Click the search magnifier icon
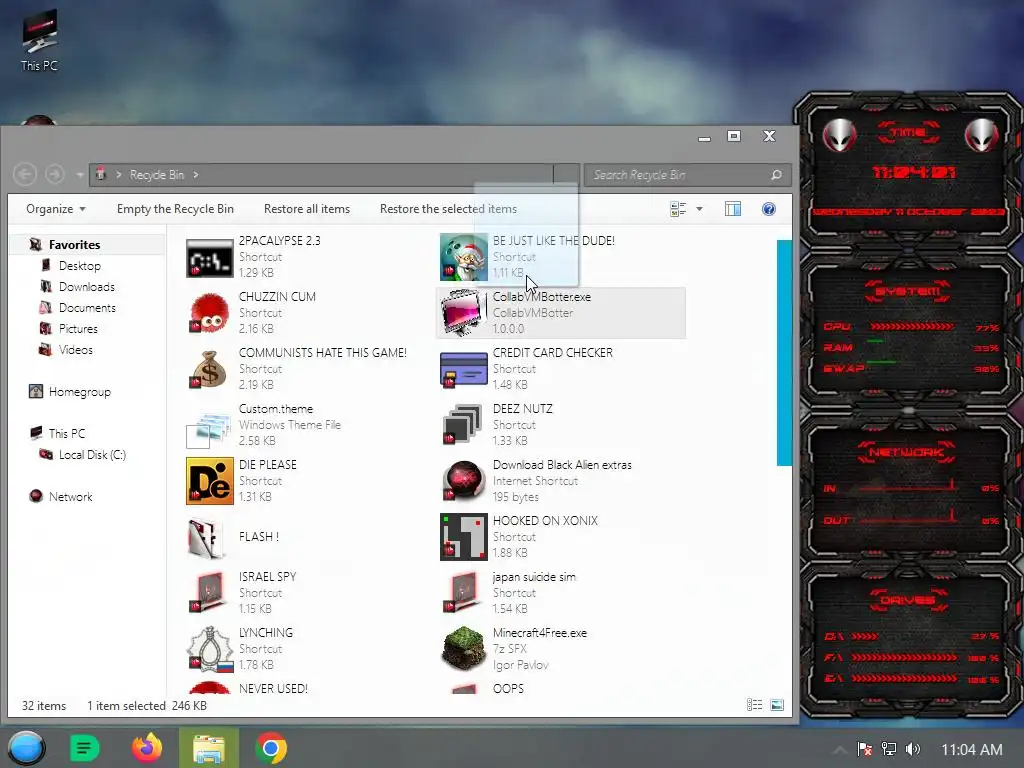Viewport: 1024px width, 768px height. pyautogui.click(x=776, y=175)
